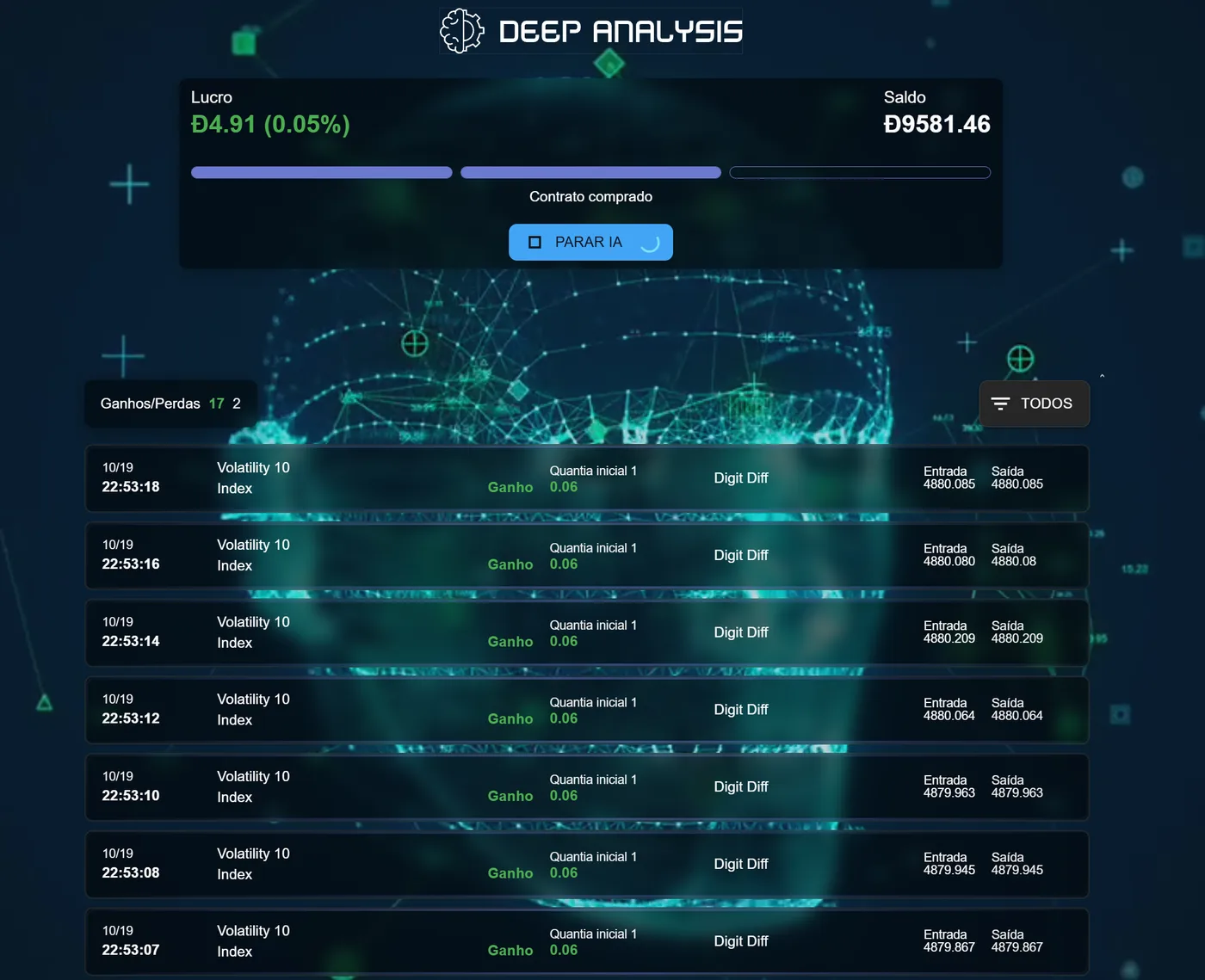
Task: Select the Lucro label
Action: 212,97
